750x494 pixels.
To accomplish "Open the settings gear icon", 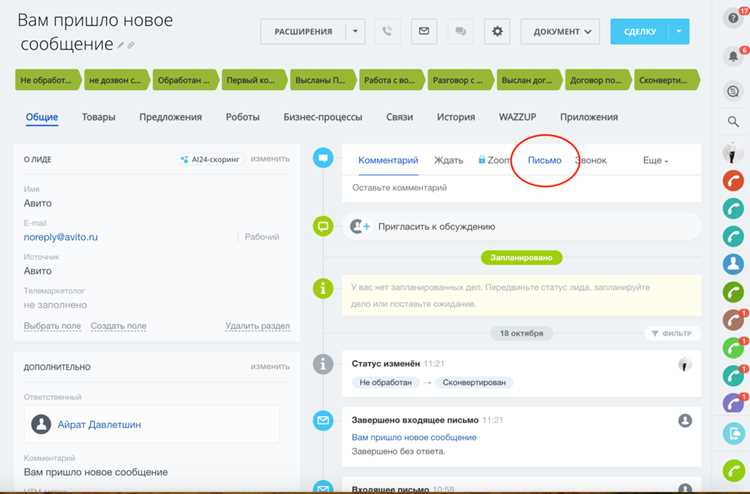I will click(x=497, y=32).
